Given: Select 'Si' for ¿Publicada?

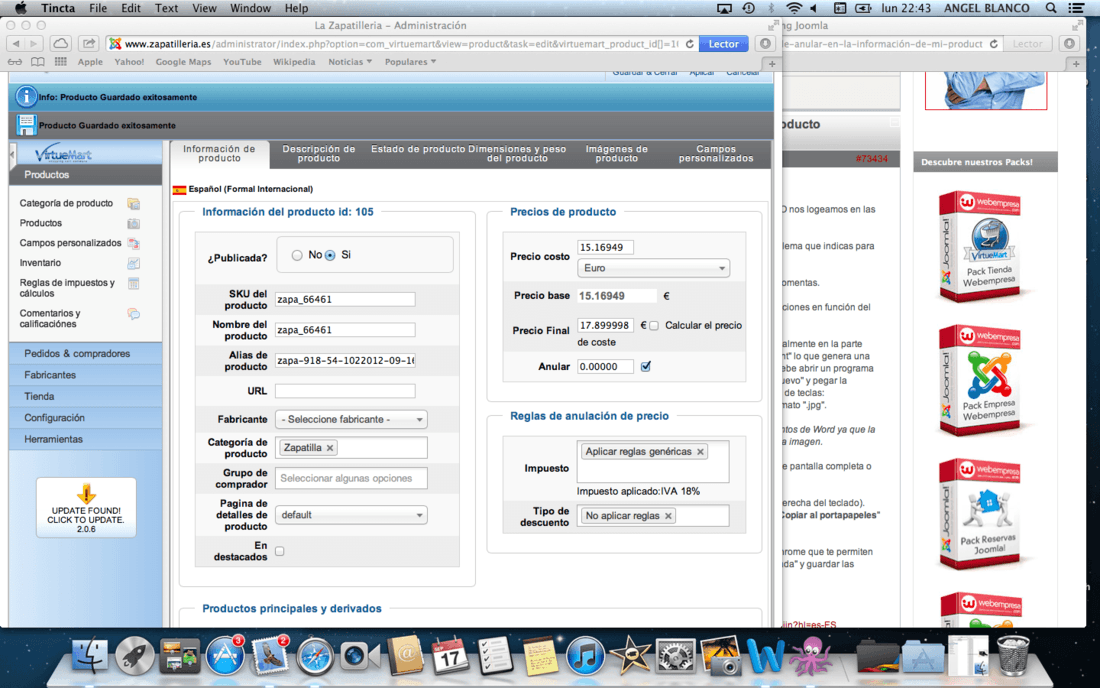Looking at the screenshot, I should (330, 255).
